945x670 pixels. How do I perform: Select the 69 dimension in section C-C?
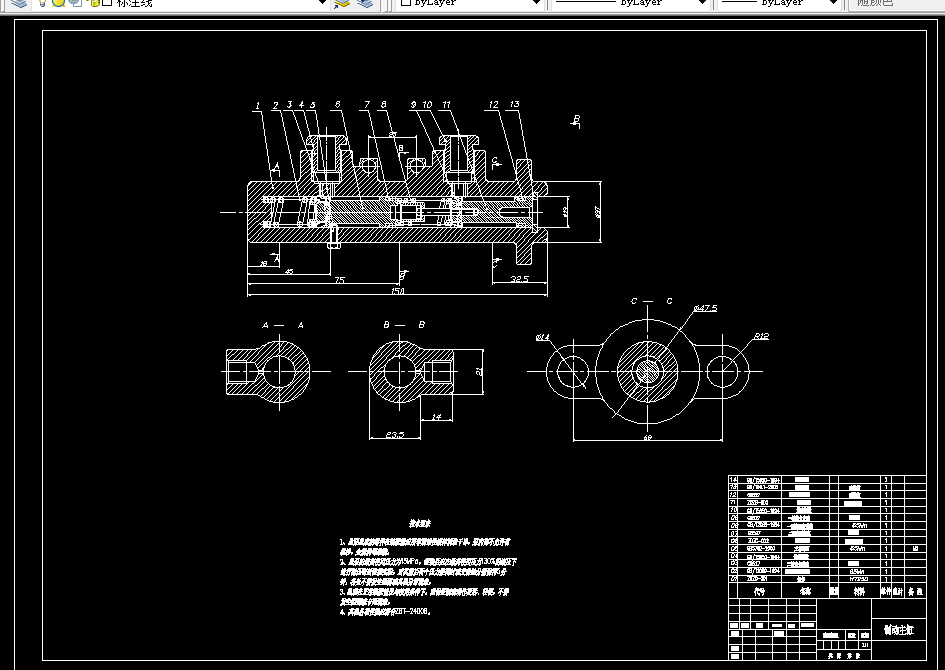(648, 437)
